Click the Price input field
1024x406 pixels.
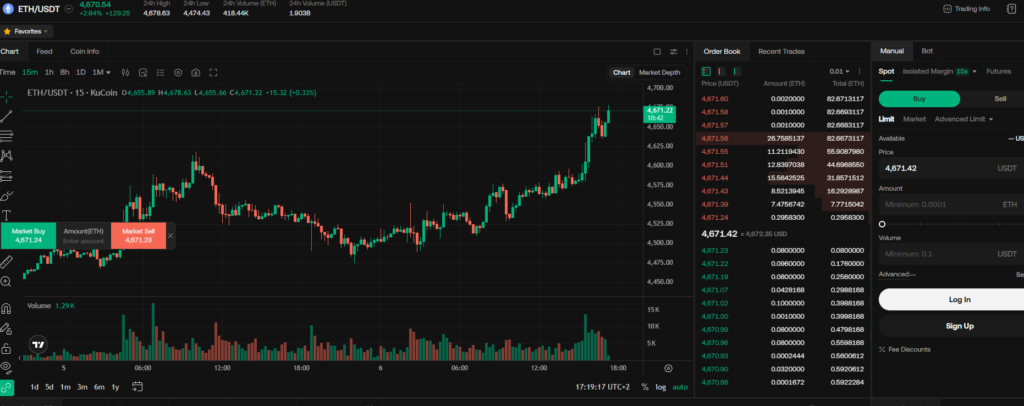940,169
